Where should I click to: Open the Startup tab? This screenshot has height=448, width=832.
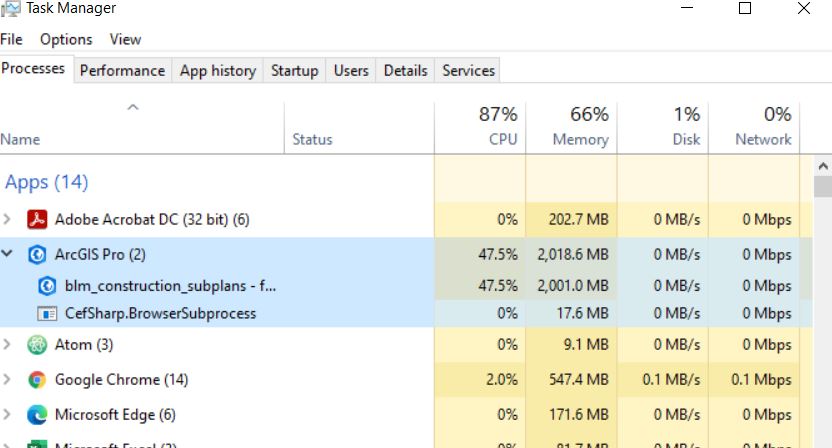pos(295,71)
